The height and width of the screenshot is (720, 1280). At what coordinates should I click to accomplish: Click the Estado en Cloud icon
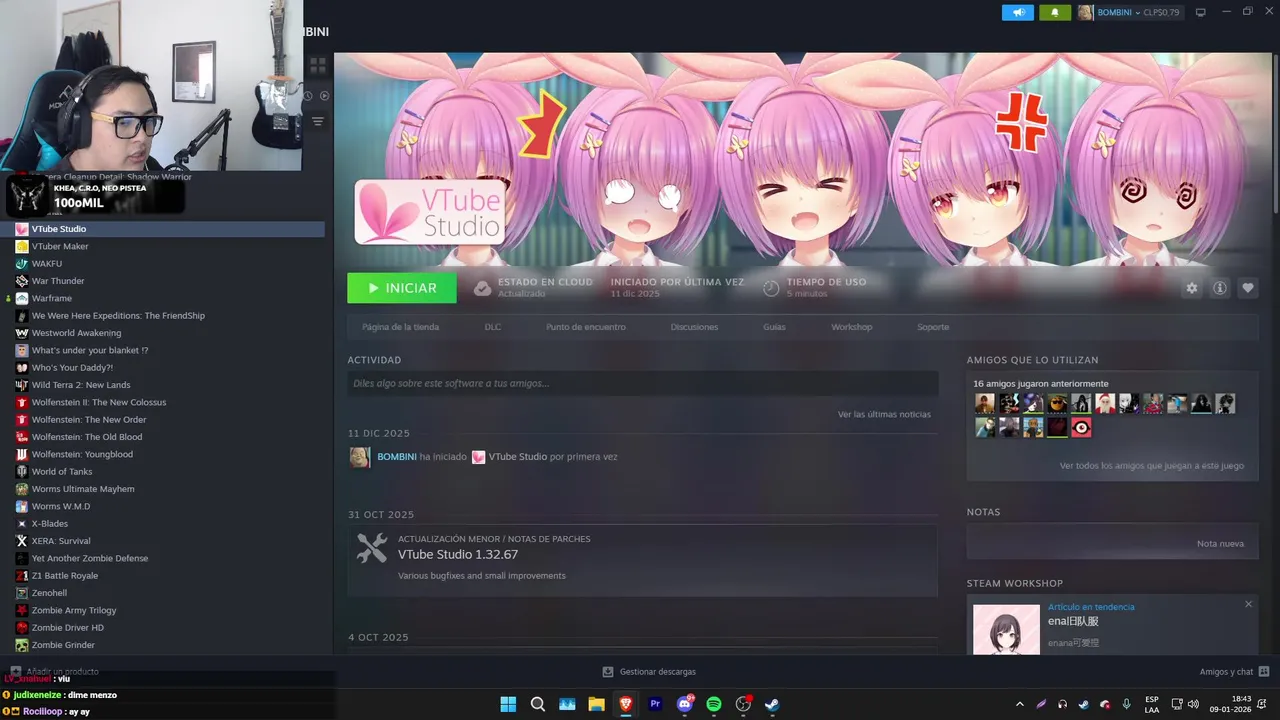pos(482,288)
